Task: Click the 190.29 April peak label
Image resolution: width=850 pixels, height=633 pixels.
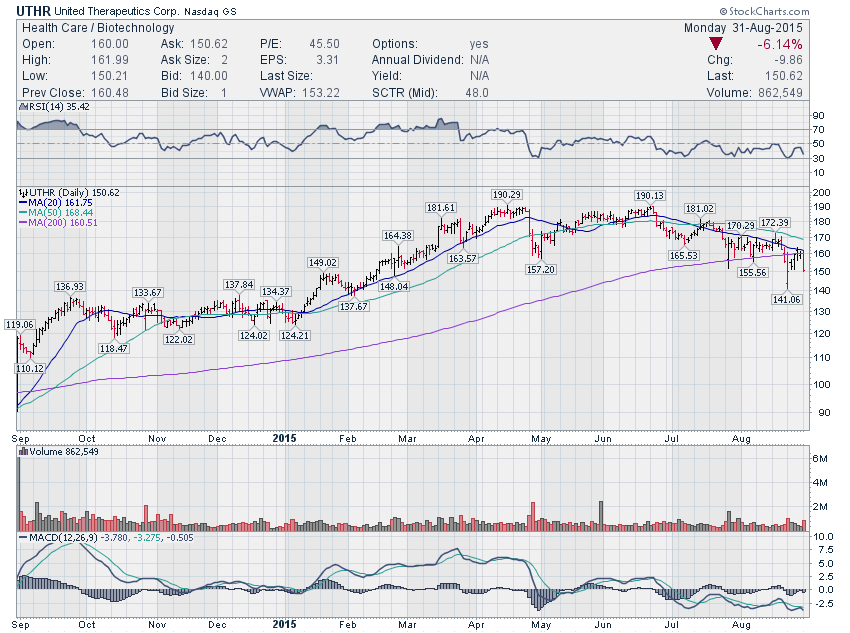Action: pyautogui.click(x=506, y=195)
